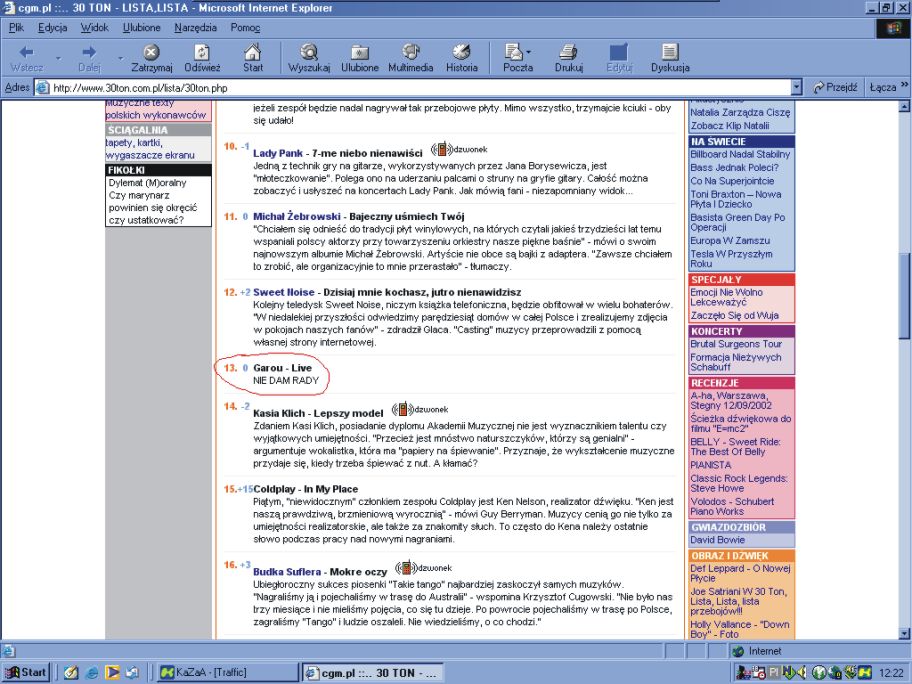Open the Pomoc menu

pos(245,27)
